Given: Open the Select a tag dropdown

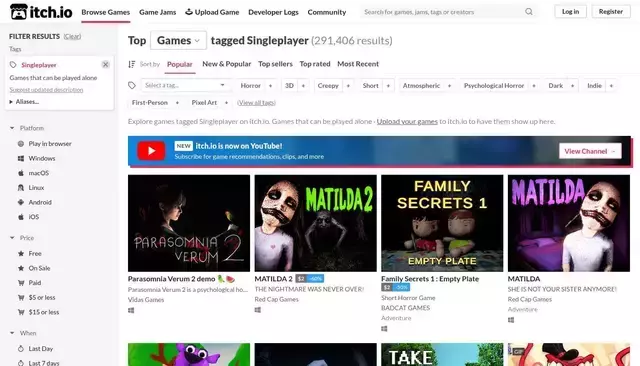Looking at the screenshot, I should [185, 85].
